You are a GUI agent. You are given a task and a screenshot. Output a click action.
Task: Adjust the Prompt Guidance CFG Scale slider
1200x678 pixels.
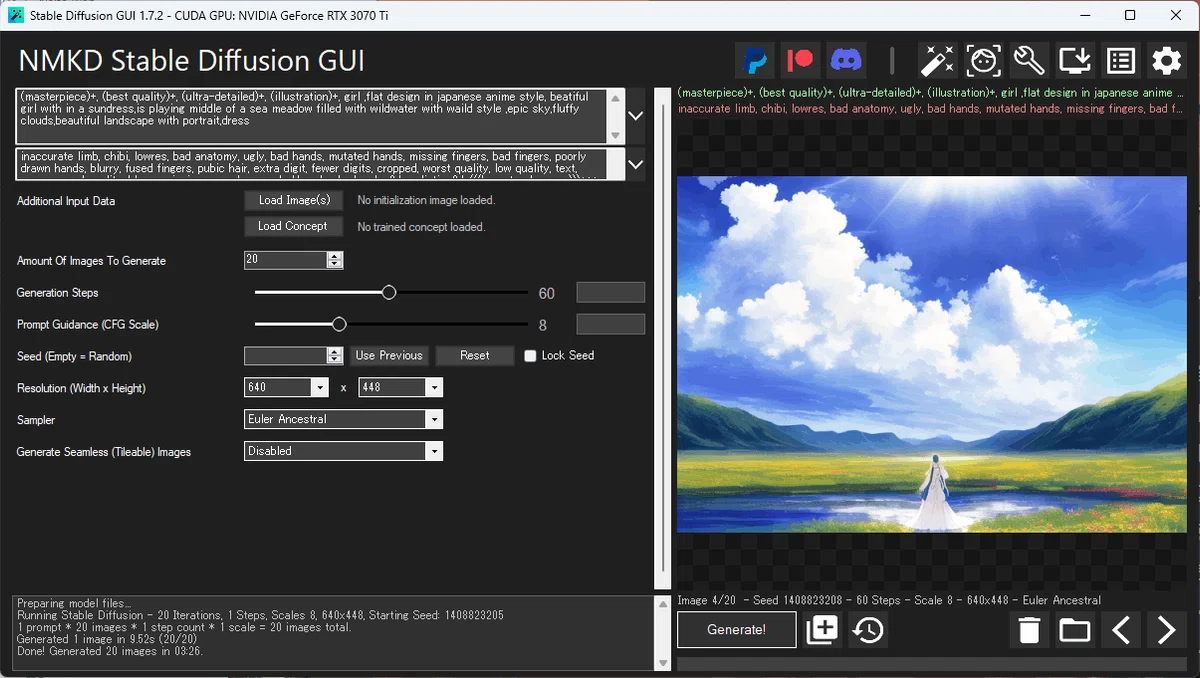pos(339,324)
